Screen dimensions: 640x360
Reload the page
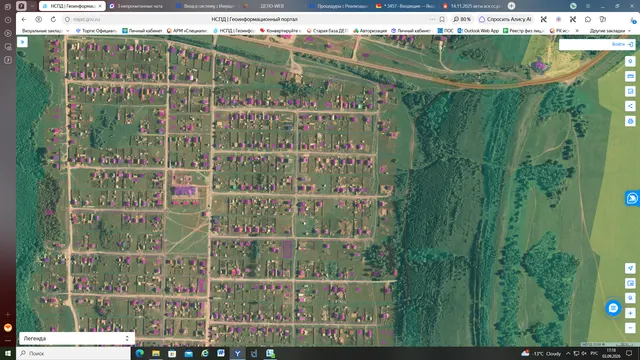click(x=53, y=19)
